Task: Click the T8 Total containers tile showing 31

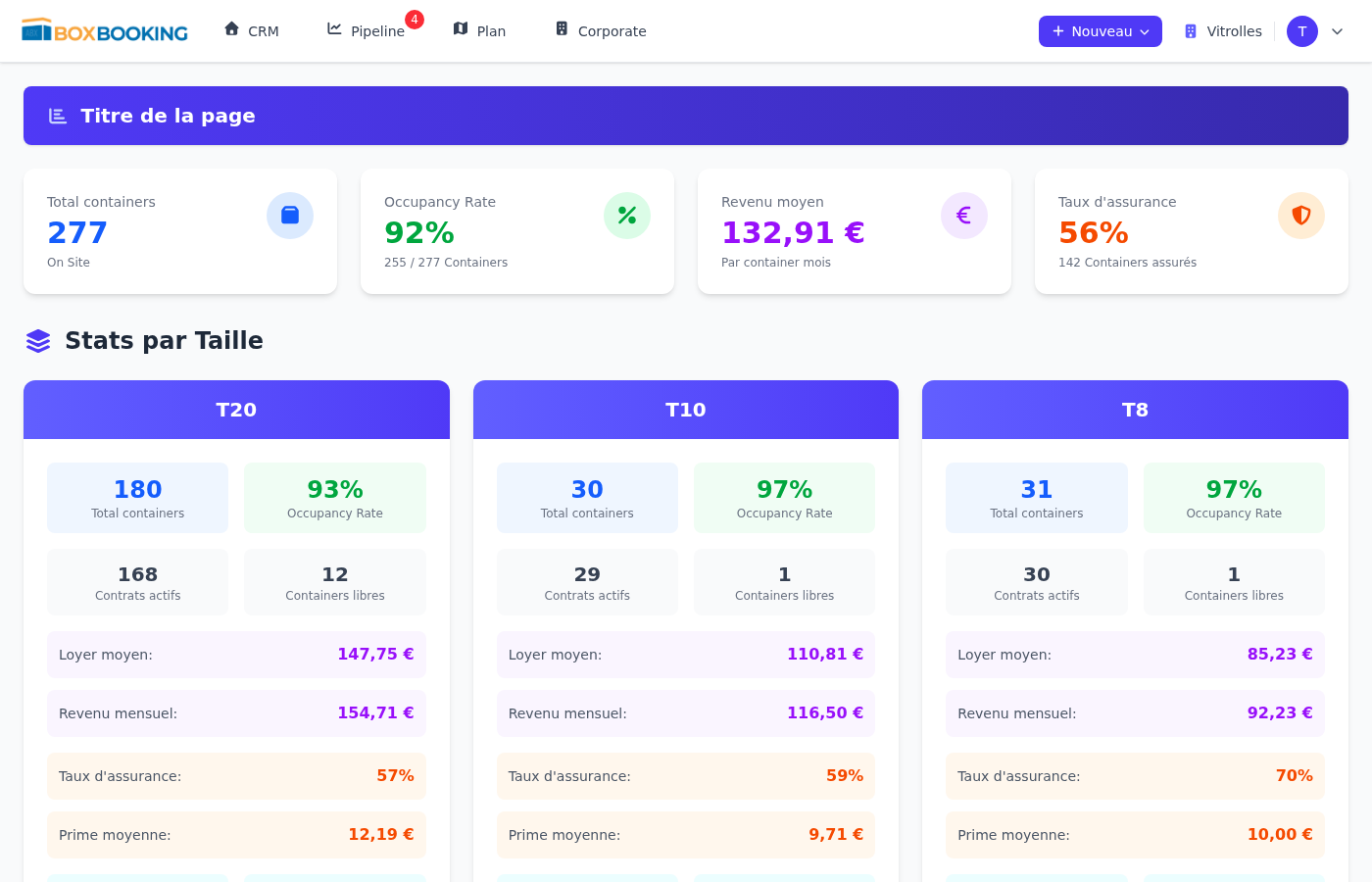Action: coord(1036,498)
